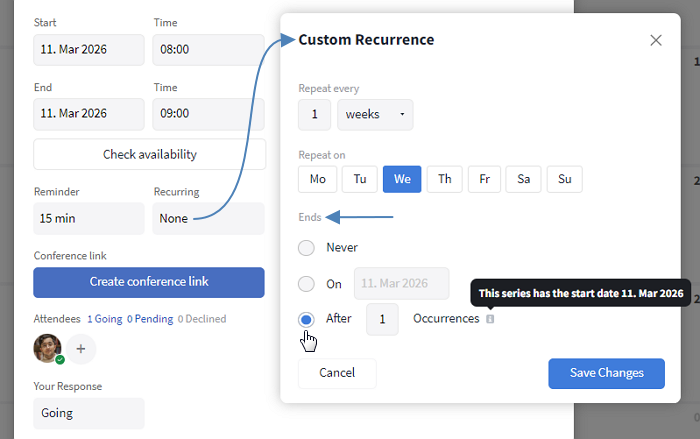Click the 1 Going attendees link

[x=106, y=319]
